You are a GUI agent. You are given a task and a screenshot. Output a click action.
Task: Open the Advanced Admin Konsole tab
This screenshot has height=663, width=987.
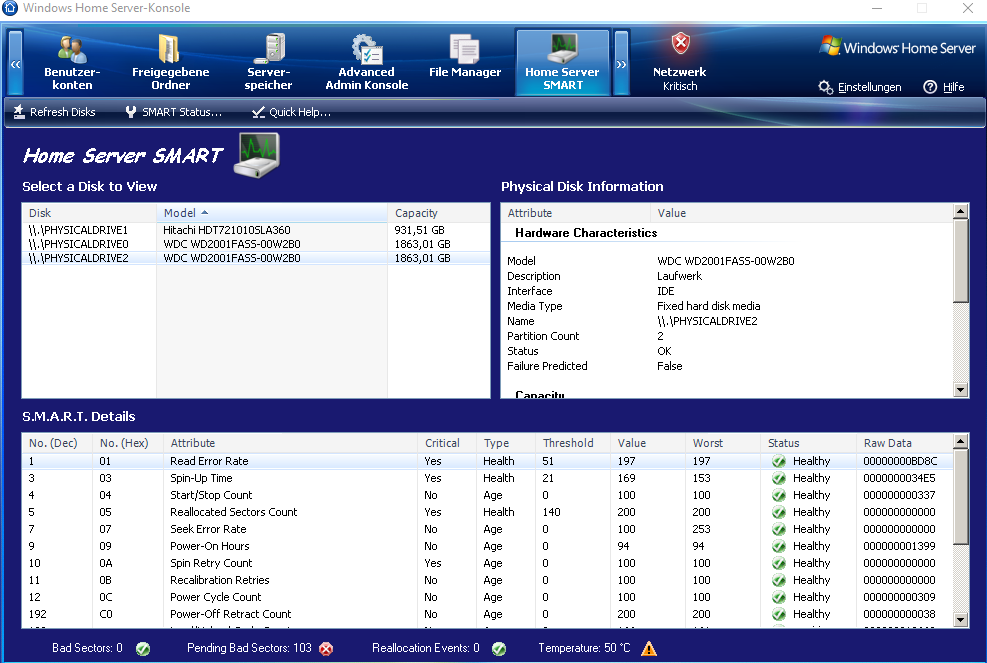(366, 63)
